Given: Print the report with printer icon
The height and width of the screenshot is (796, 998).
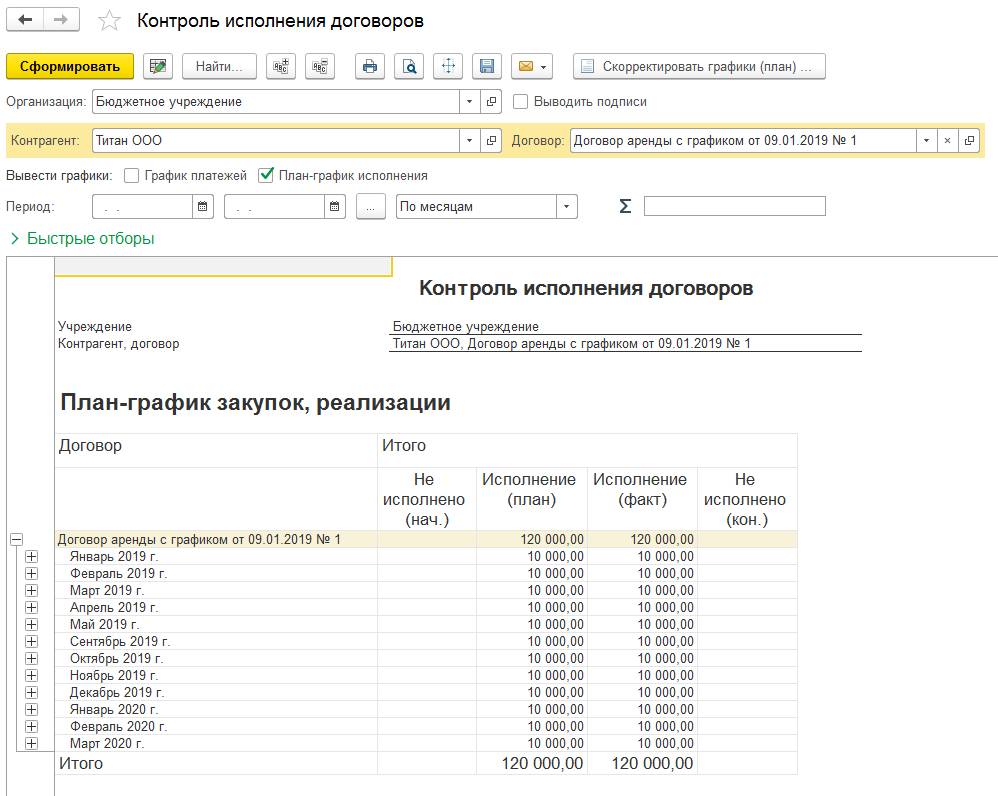Looking at the screenshot, I should [x=370, y=66].
